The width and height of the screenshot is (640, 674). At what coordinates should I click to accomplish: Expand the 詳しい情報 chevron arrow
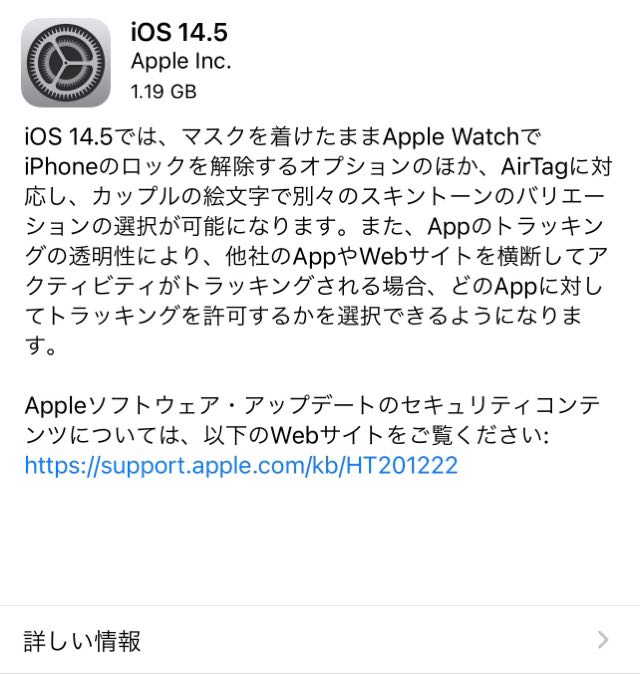603,640
